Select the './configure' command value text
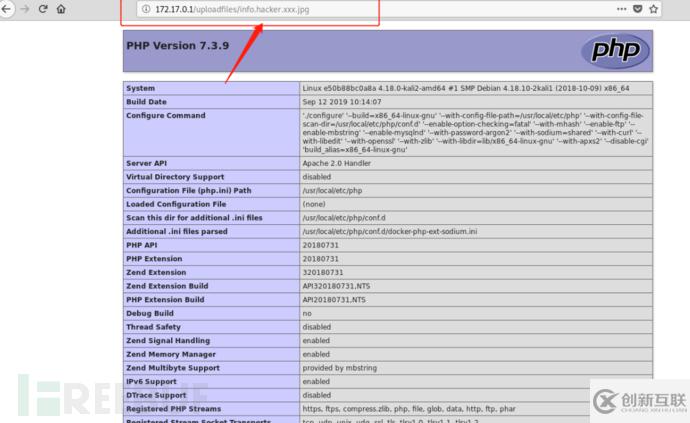Viewport: 690px width, 423px height. [x=475, y=132]
